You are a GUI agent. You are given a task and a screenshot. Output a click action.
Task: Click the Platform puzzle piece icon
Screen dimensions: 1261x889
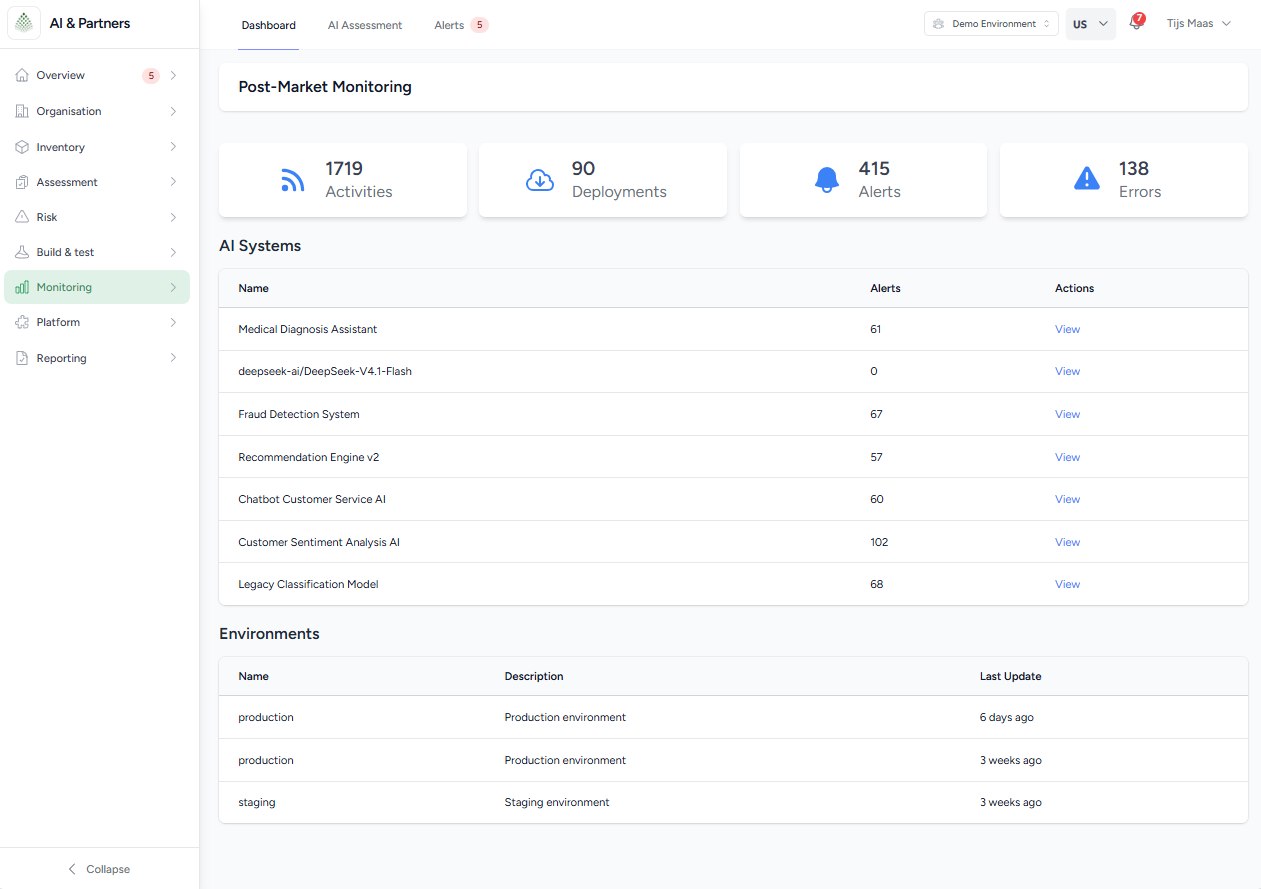[x=22, y=322]
